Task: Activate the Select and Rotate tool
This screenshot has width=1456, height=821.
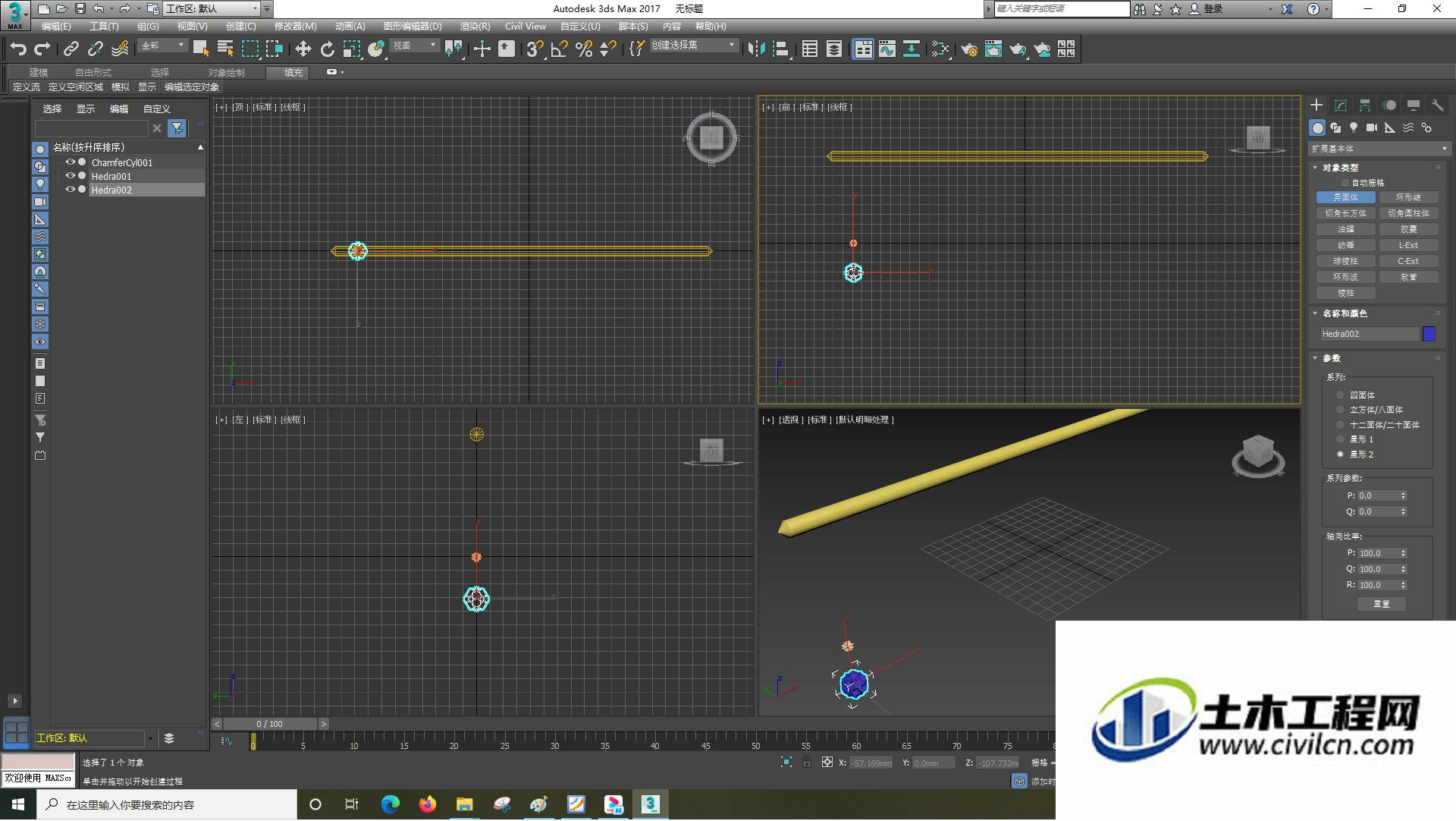Action: pyautogui.click(x=327, y=49)
